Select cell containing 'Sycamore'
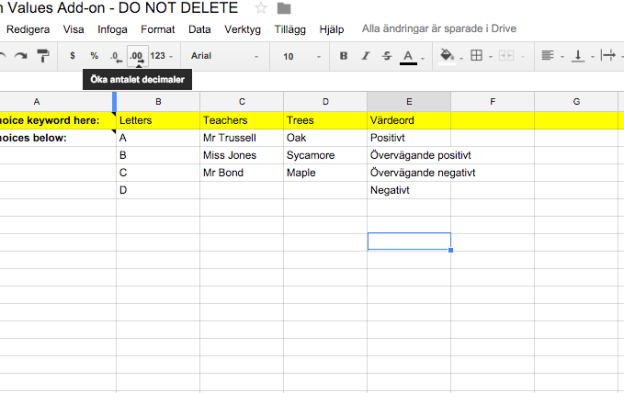Screen dimensions: 624x393 tap(325, 156)
